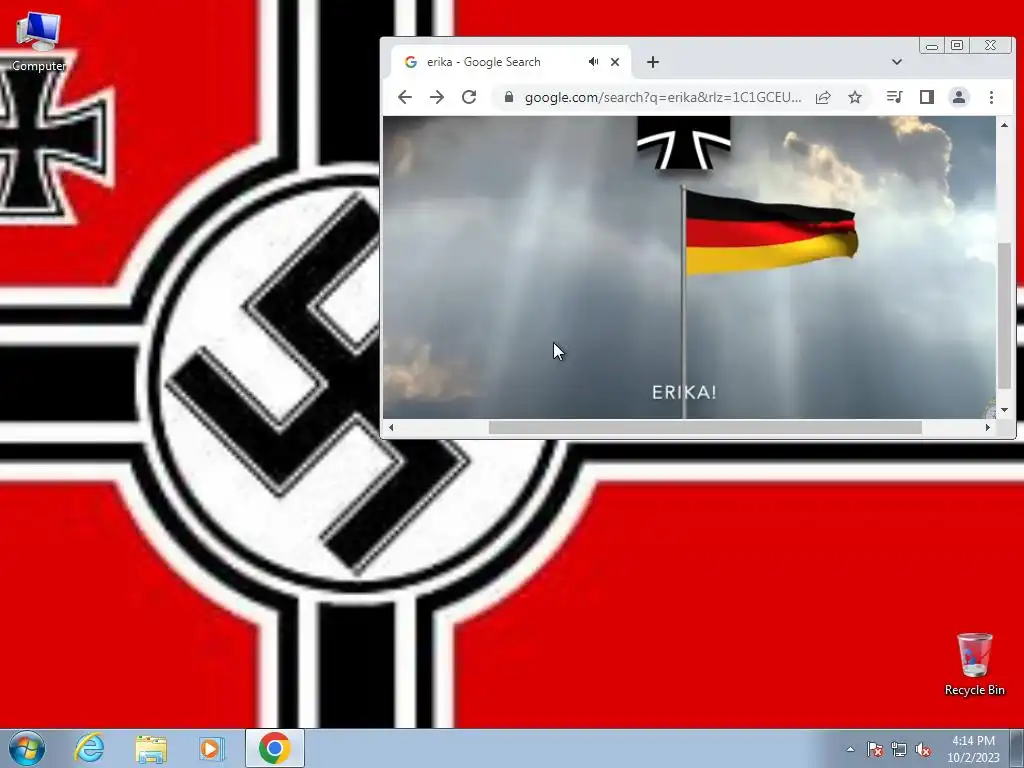This screenshot has width=1024, height=768.
Task: Click the vertical scrollbar up arrow
Action: 1004,125
